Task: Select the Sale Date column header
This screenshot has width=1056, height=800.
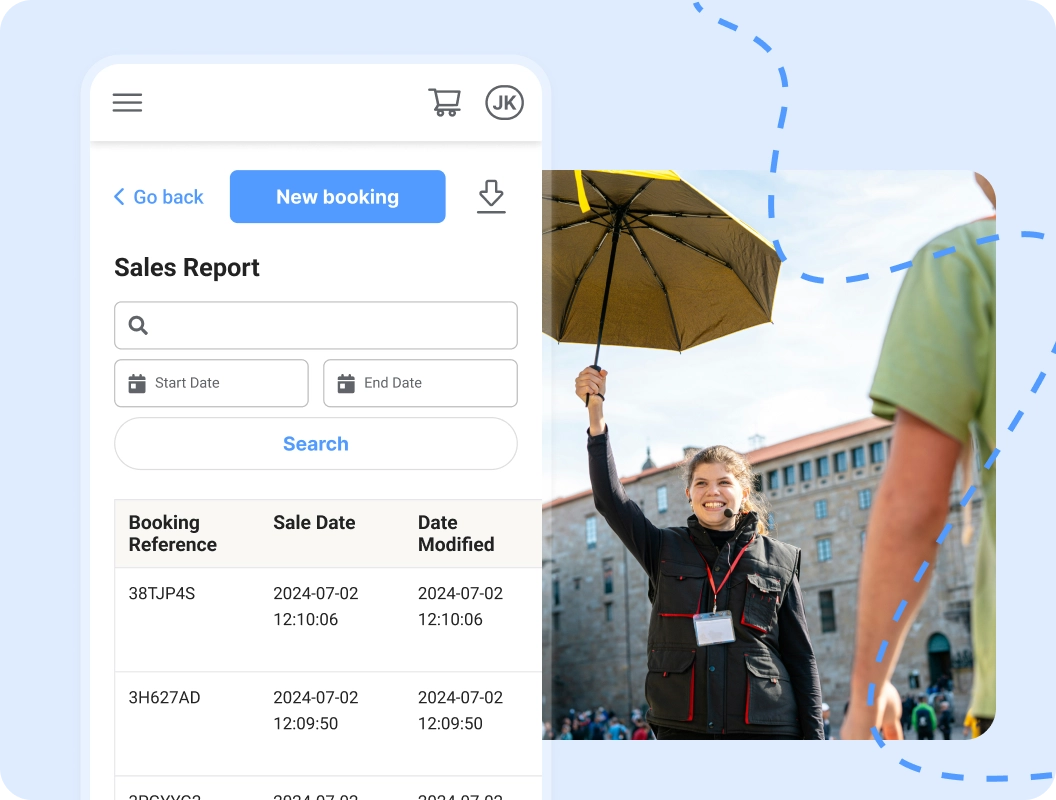Action: [x=314, y=523]
